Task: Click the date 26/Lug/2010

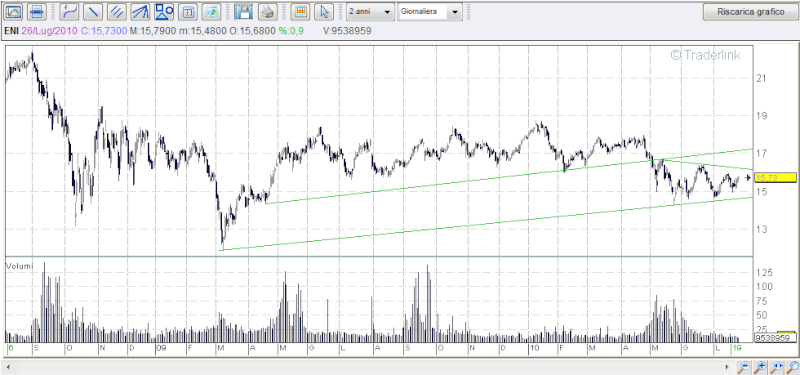Action: point(49,31)
